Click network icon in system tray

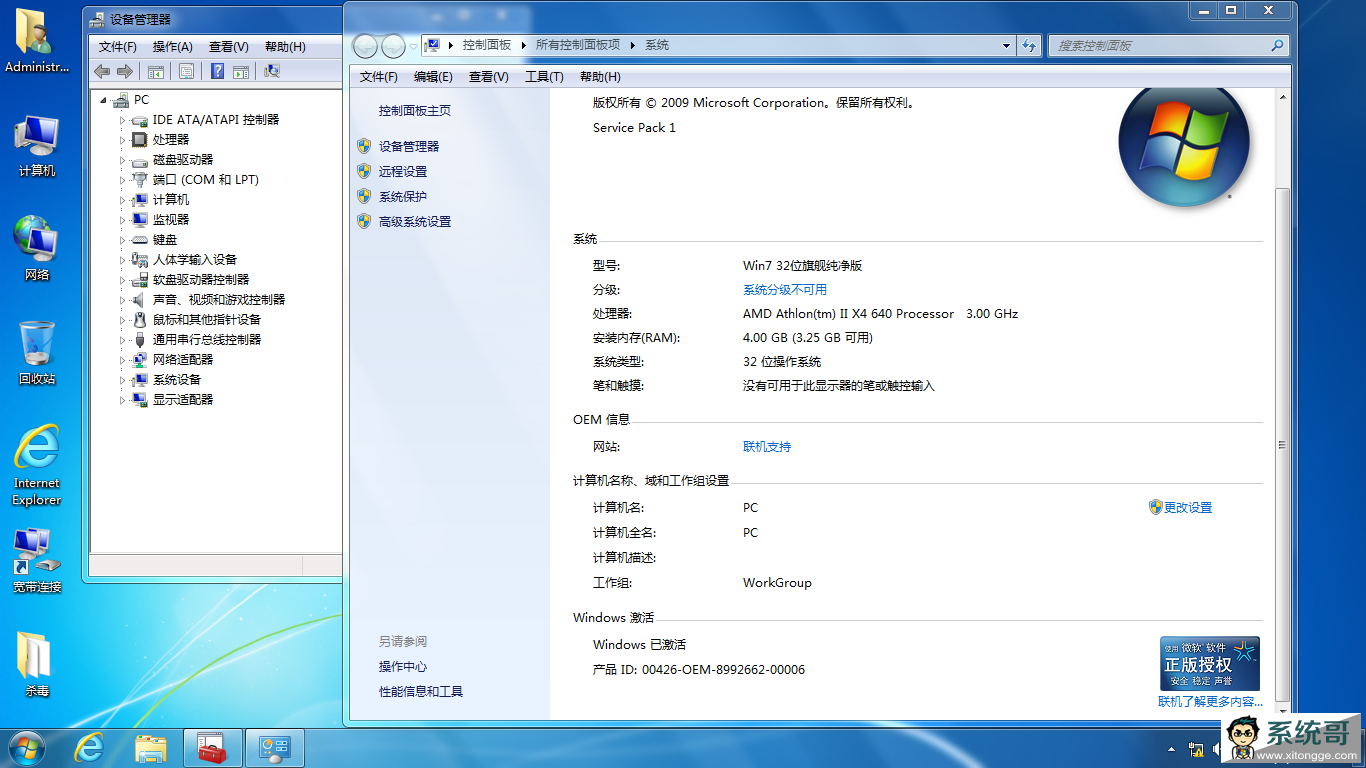click(1195, 748)
